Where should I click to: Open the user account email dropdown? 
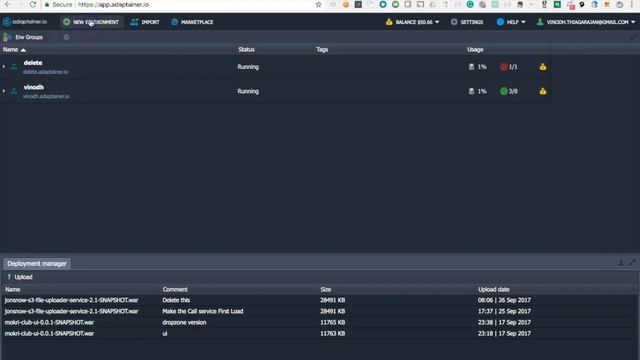(x=586, y=22)
